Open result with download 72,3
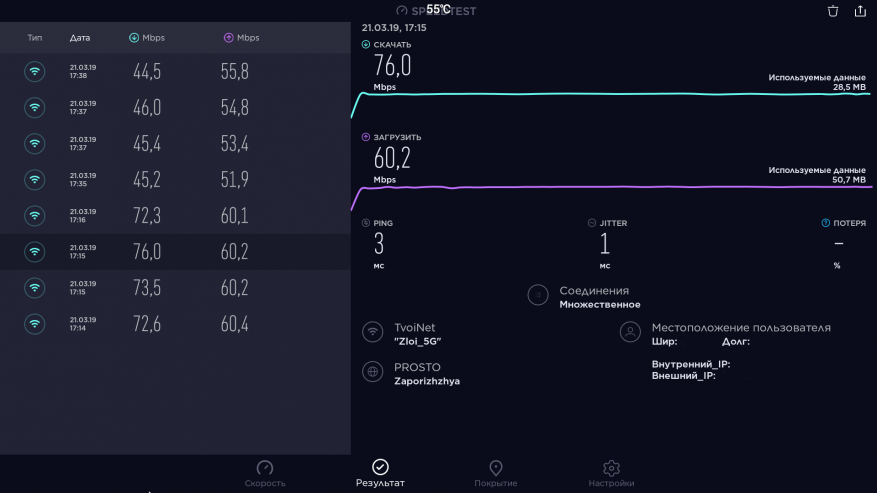This screenshot has width=877, height=493. click(x=175, y=215)
